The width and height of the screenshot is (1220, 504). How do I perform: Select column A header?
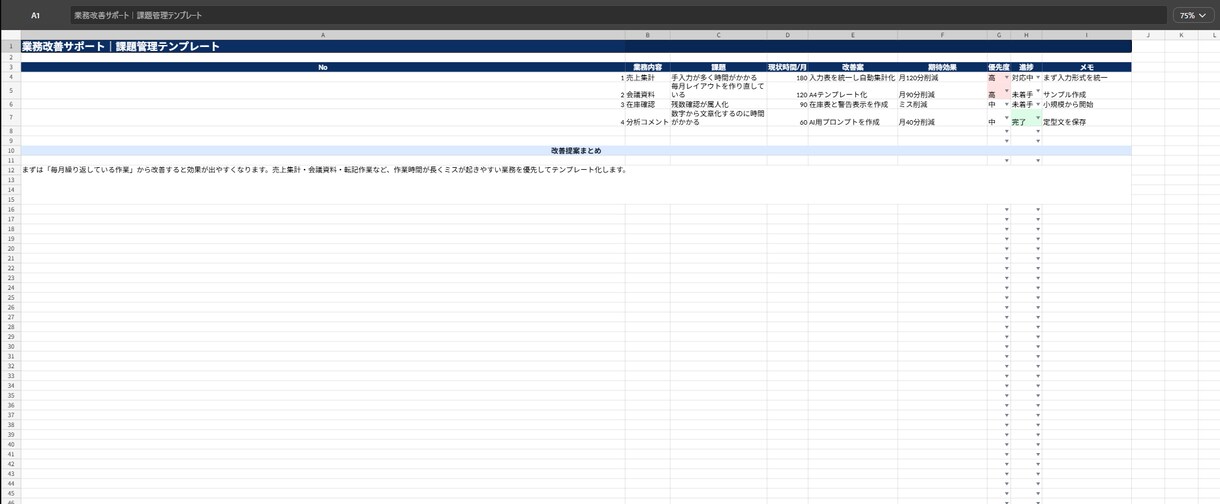coord(323,35)
